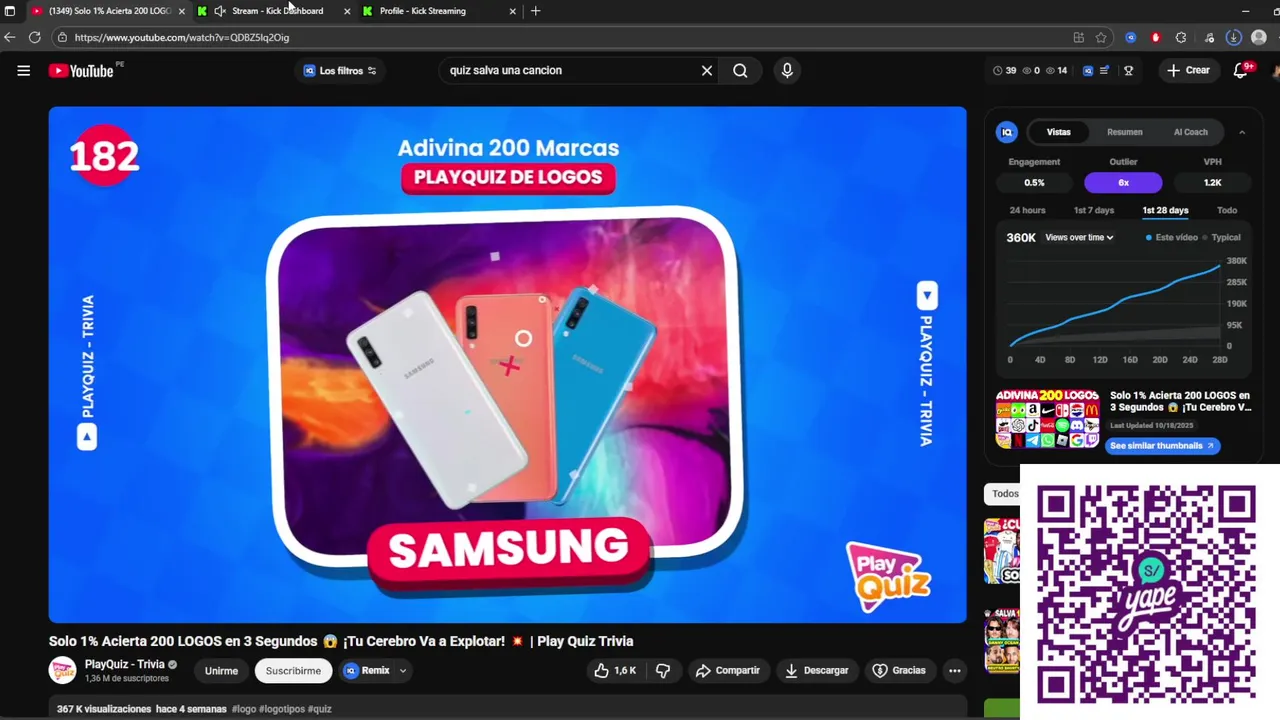
Task: Open the clock counter showing 39
Action: pos(1004,71)
